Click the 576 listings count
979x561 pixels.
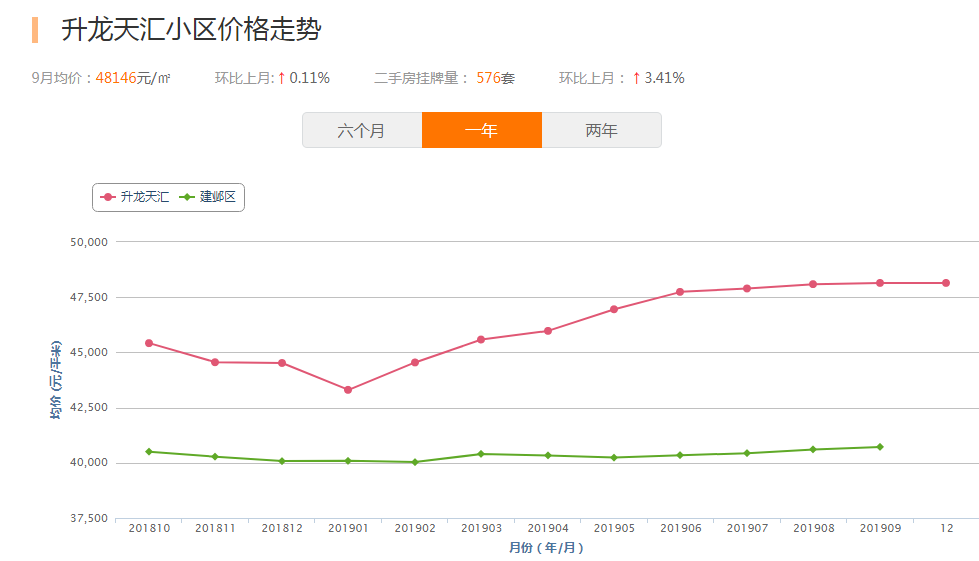(x=488, y=78)
